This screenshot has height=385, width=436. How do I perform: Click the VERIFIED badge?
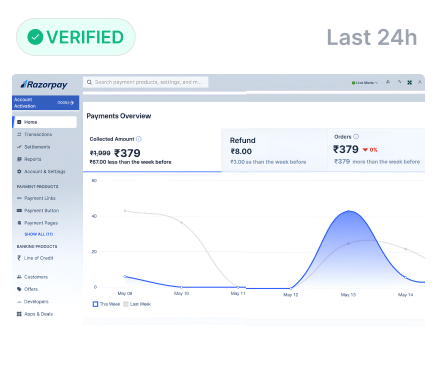point(76,37)
